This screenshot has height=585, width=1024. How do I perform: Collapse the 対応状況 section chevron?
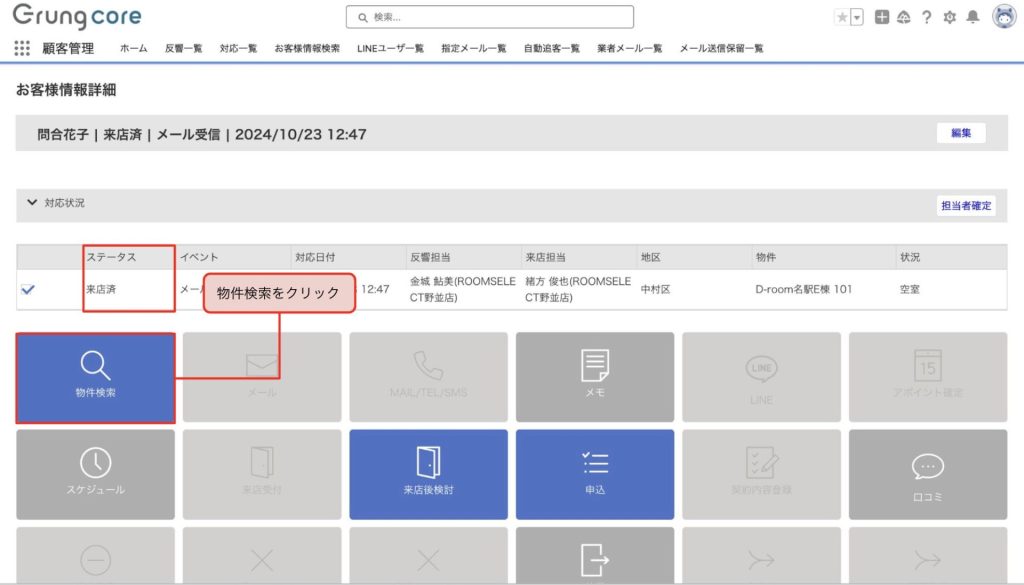32,203
